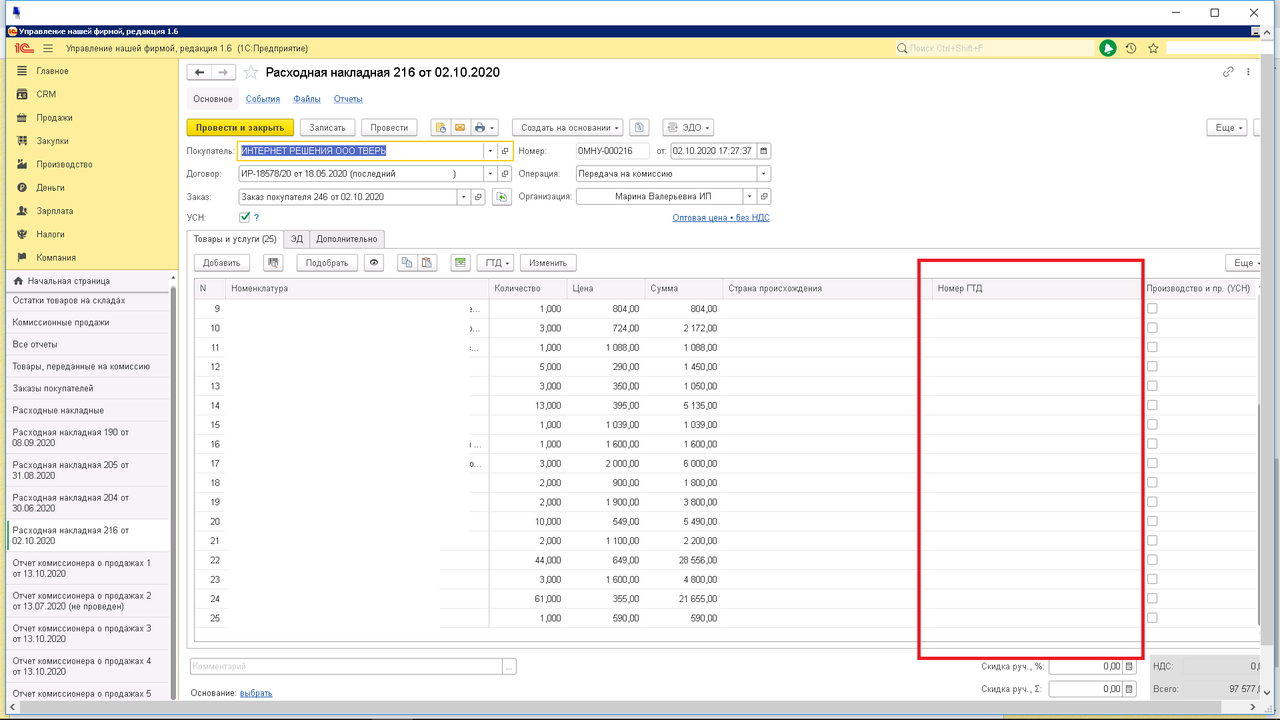This screenshot has width=1280, height=720.
Task: Open Организация record with open icon
Action: (x=764, y=196)
